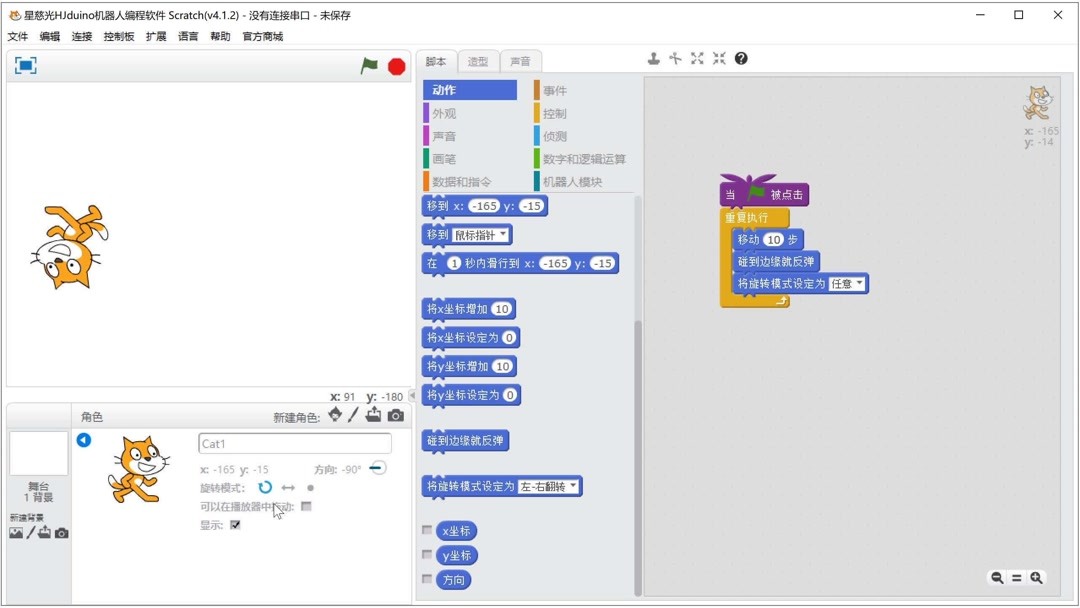The height and width of the screenshot is (608, 1080).
Task: Select the scissors delete tool in the toolbar
Action: [x=675, y=58]
